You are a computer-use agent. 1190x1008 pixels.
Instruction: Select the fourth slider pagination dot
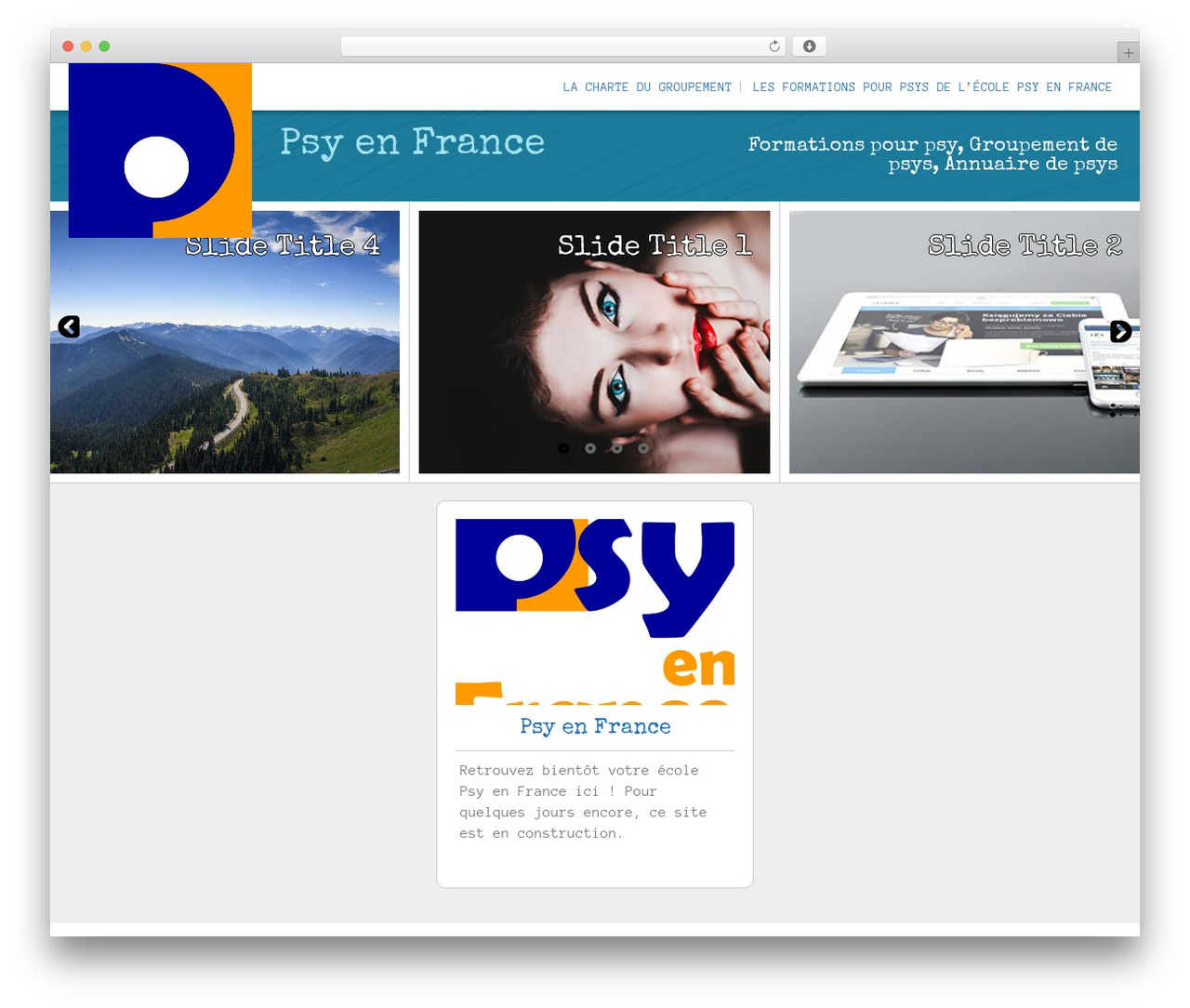[x=643, y=448]
